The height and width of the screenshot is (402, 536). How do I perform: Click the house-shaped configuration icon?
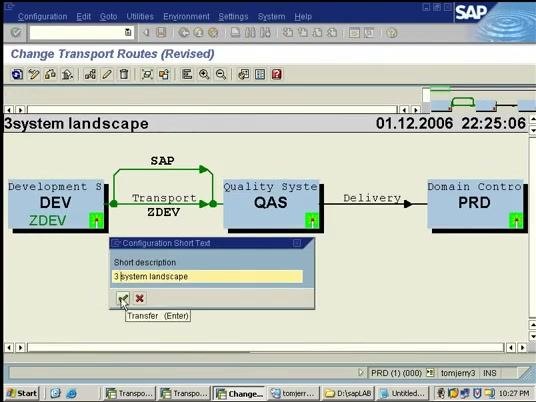67,74
